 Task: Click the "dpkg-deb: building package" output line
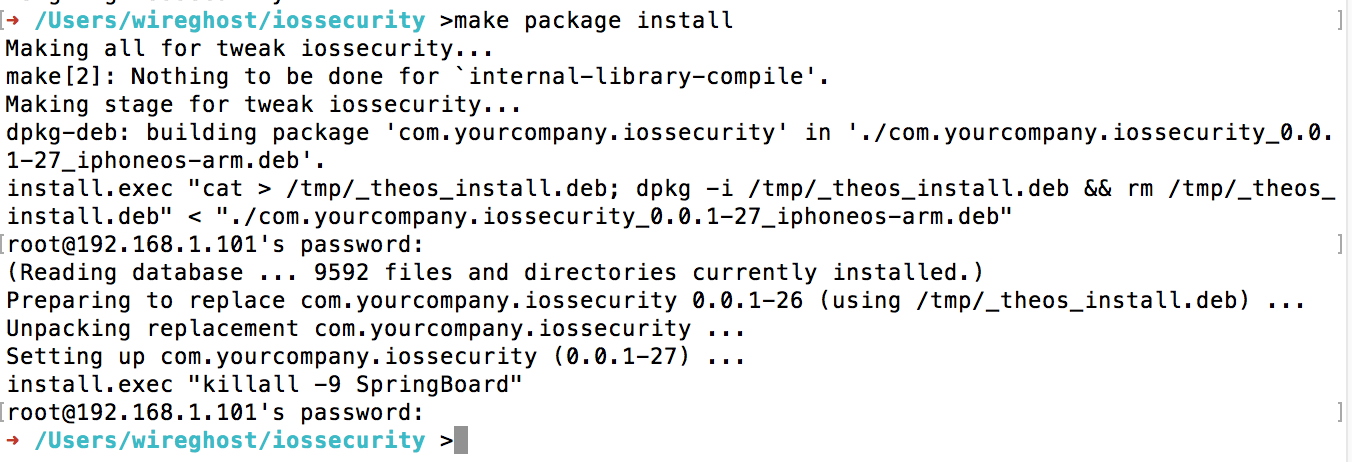pos(668,132)
